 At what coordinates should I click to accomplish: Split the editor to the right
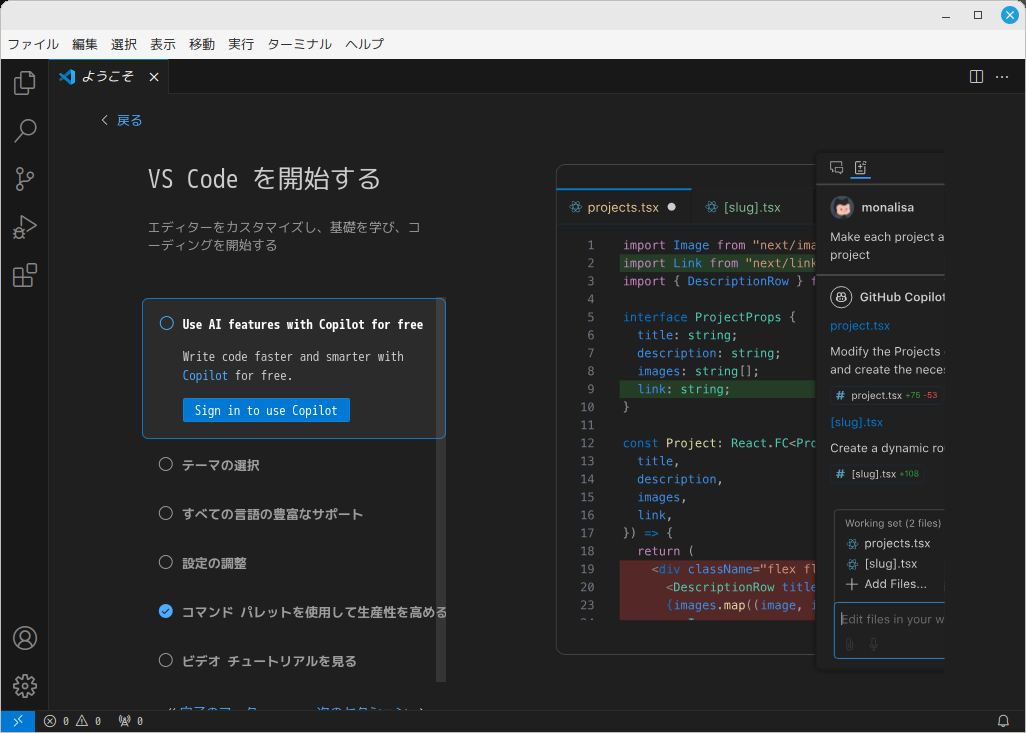pos(977,77)
